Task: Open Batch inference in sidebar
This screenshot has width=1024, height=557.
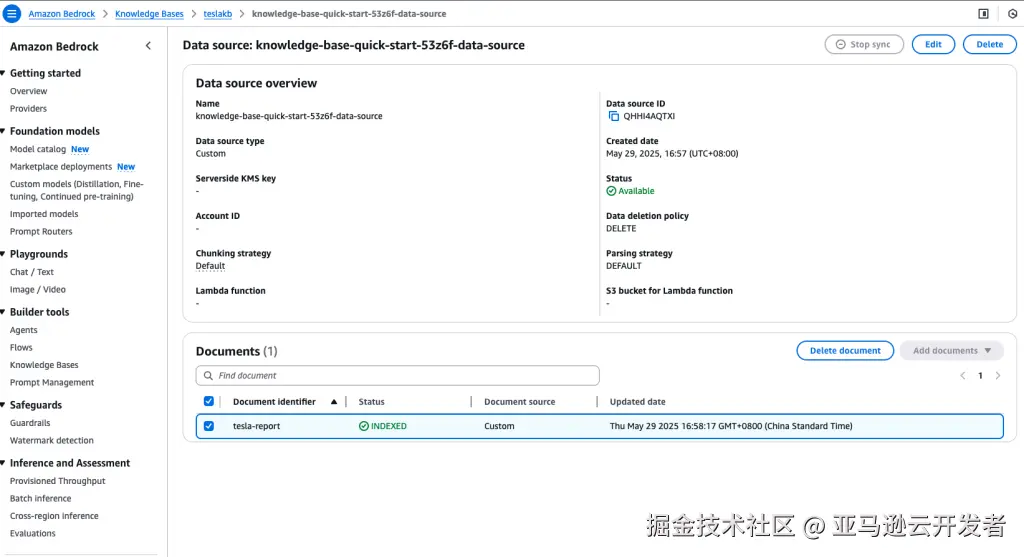Action: point(40,498)
